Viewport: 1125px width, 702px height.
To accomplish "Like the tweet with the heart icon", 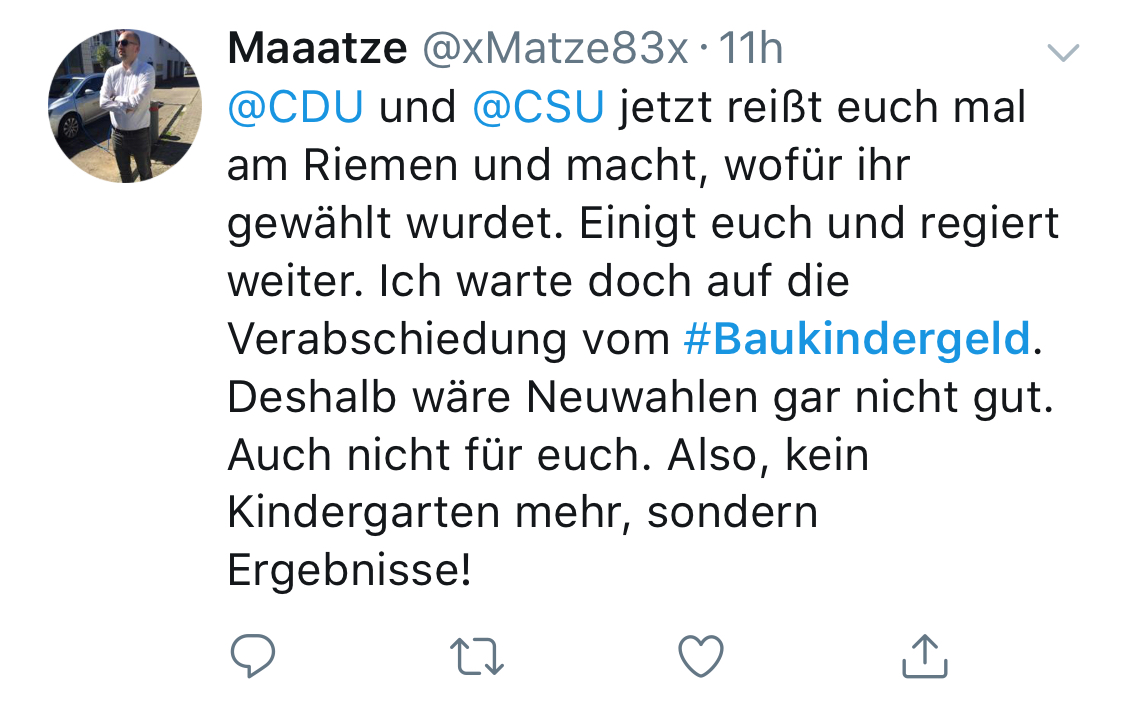I will pos(700,656).
